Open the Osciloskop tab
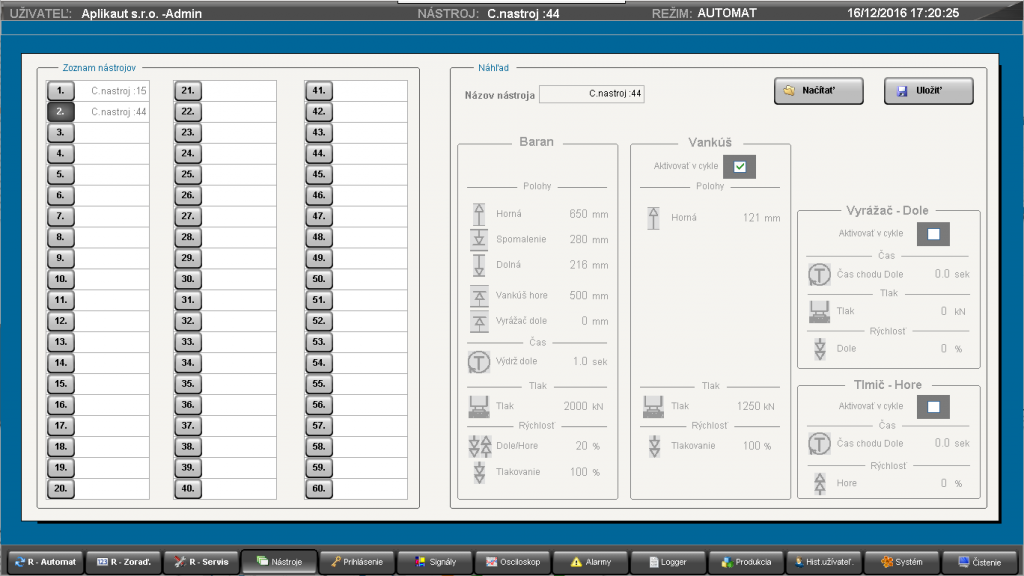Screen dimensions: 1024x576 pyautogui.click(x=513, y=562)
